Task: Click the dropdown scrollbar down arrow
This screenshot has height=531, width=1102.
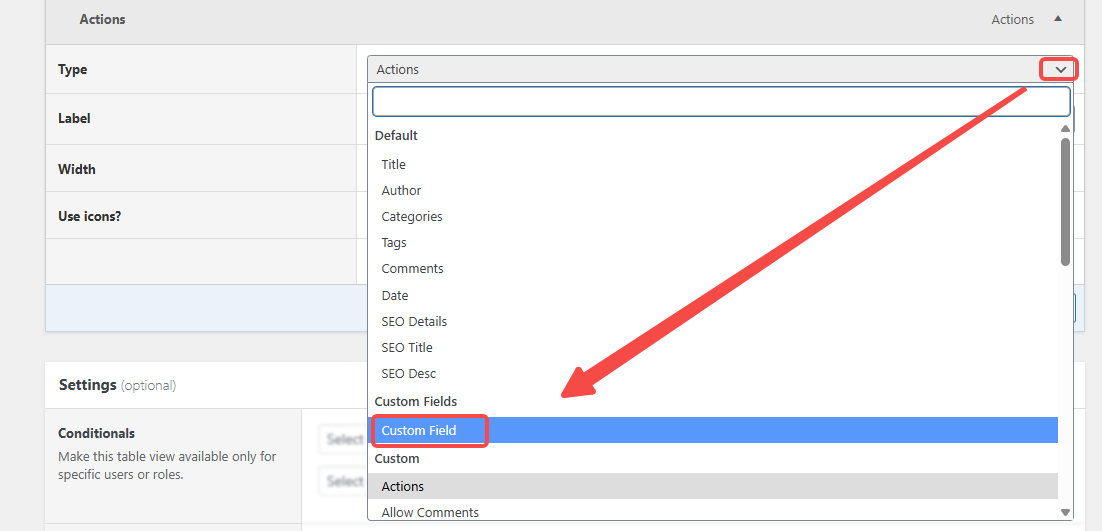Action: click(1065, 512)
